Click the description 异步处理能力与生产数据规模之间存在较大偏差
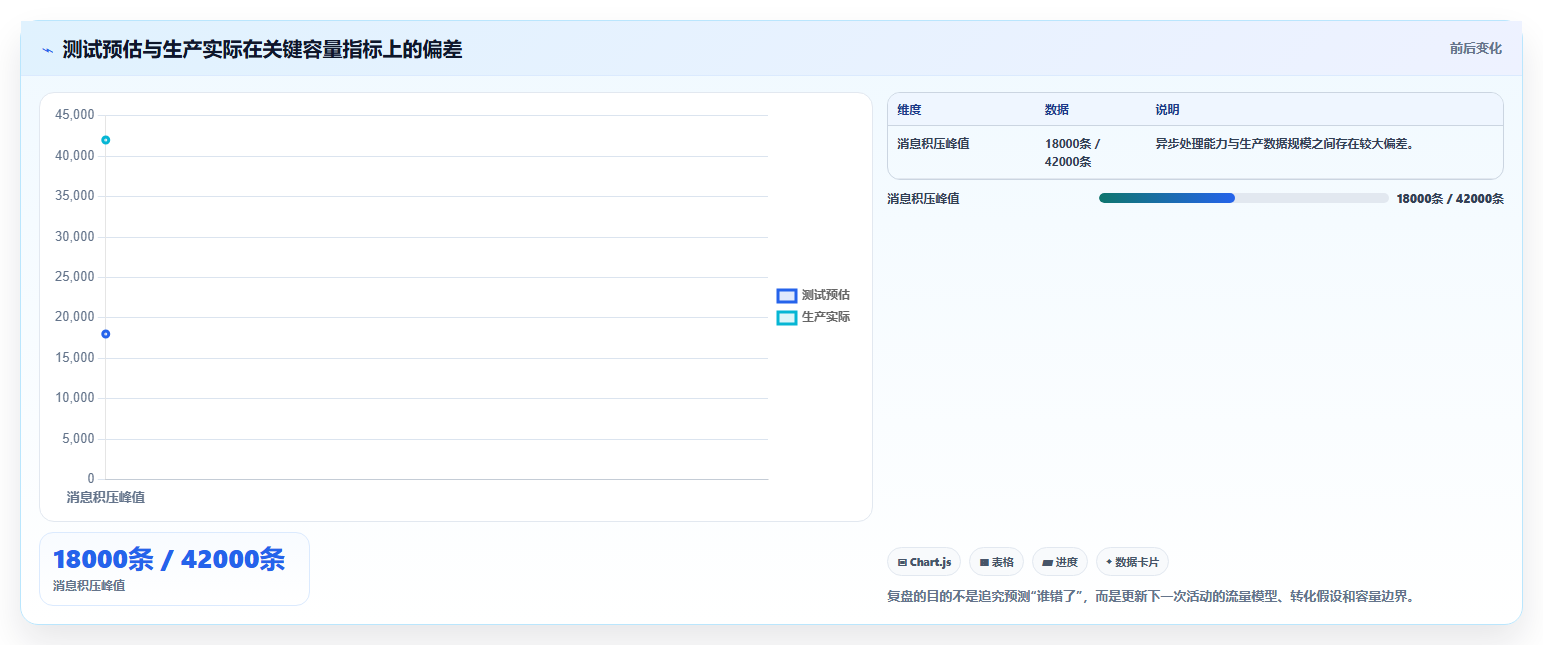1543x645 pixels. click(x=1284, y=144)
